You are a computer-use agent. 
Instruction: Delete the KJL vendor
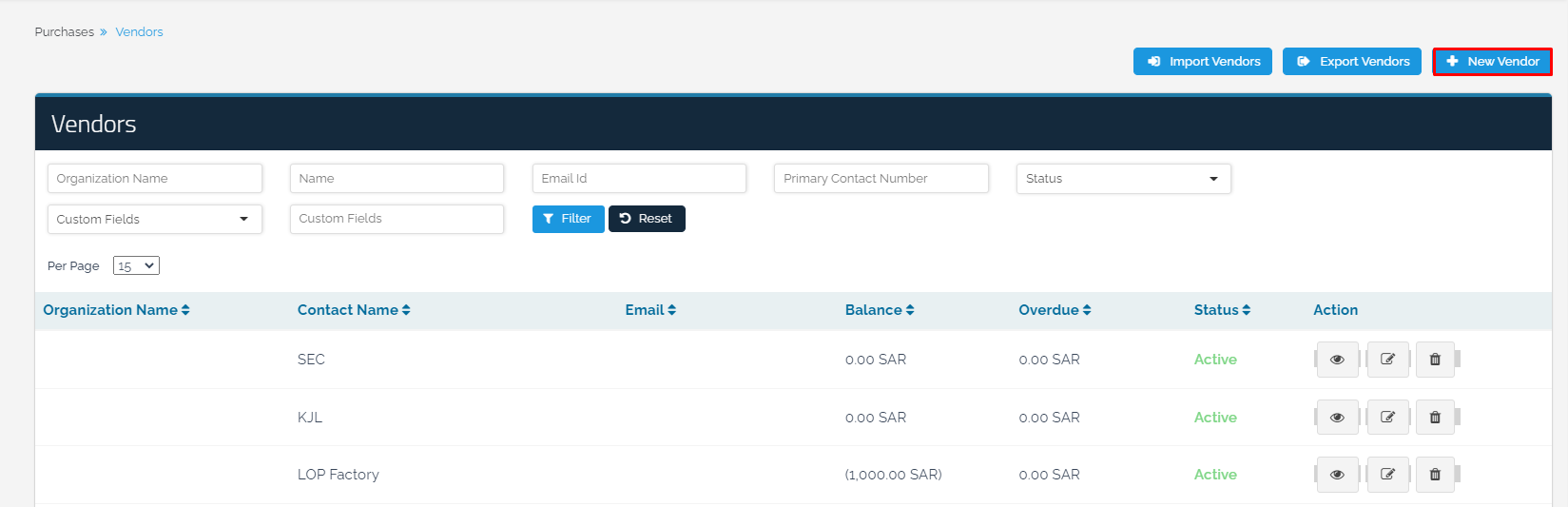coord(1435,418)
